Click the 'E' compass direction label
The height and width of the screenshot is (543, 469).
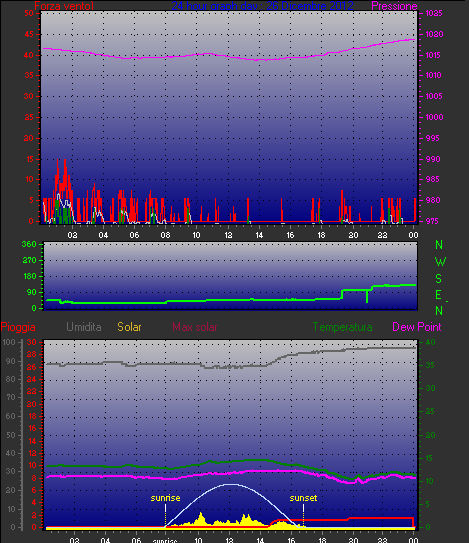(x=439, y=295)
